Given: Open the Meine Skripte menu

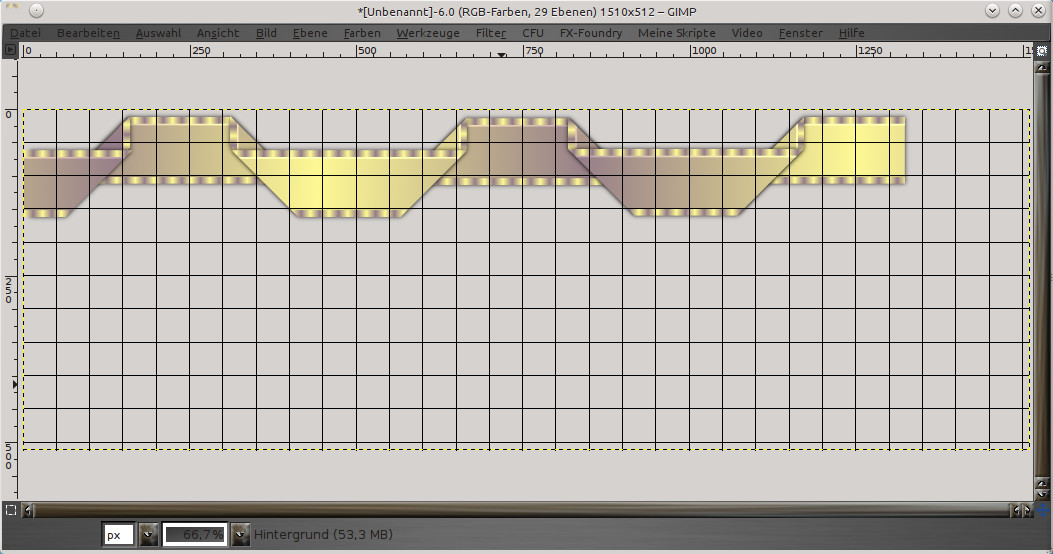Looking at the screenshot, I should [x=676, y=33].
